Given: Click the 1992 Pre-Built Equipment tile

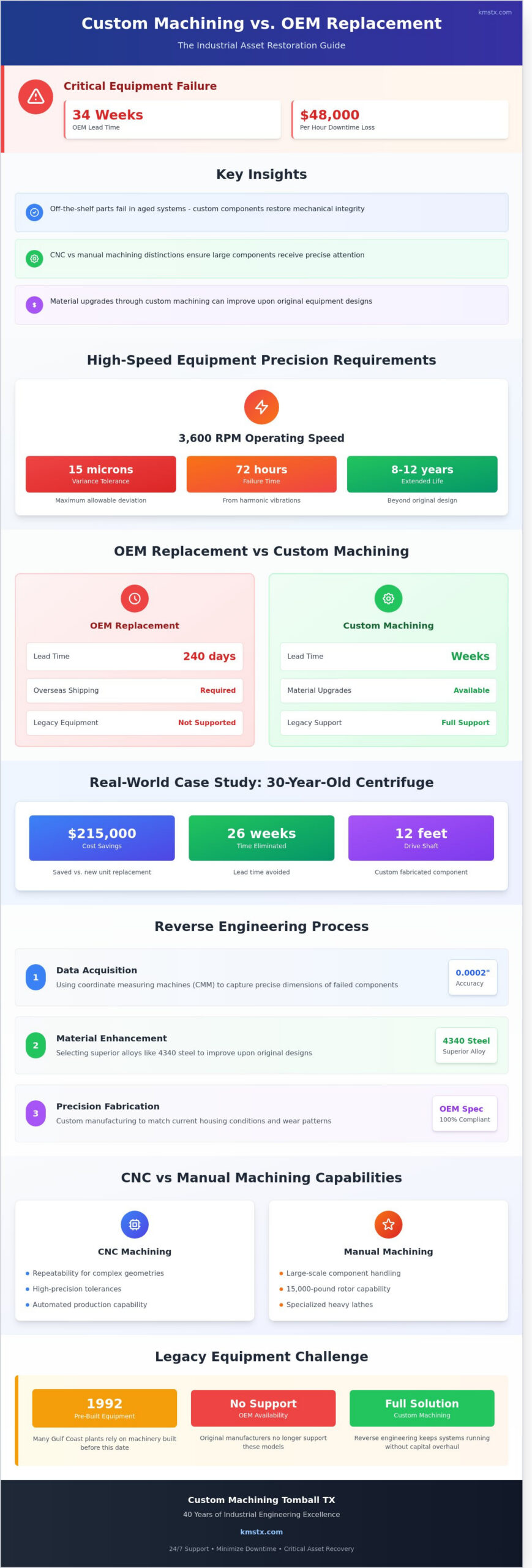Looking at the screenshot, I should click(x=105, y=1408).
